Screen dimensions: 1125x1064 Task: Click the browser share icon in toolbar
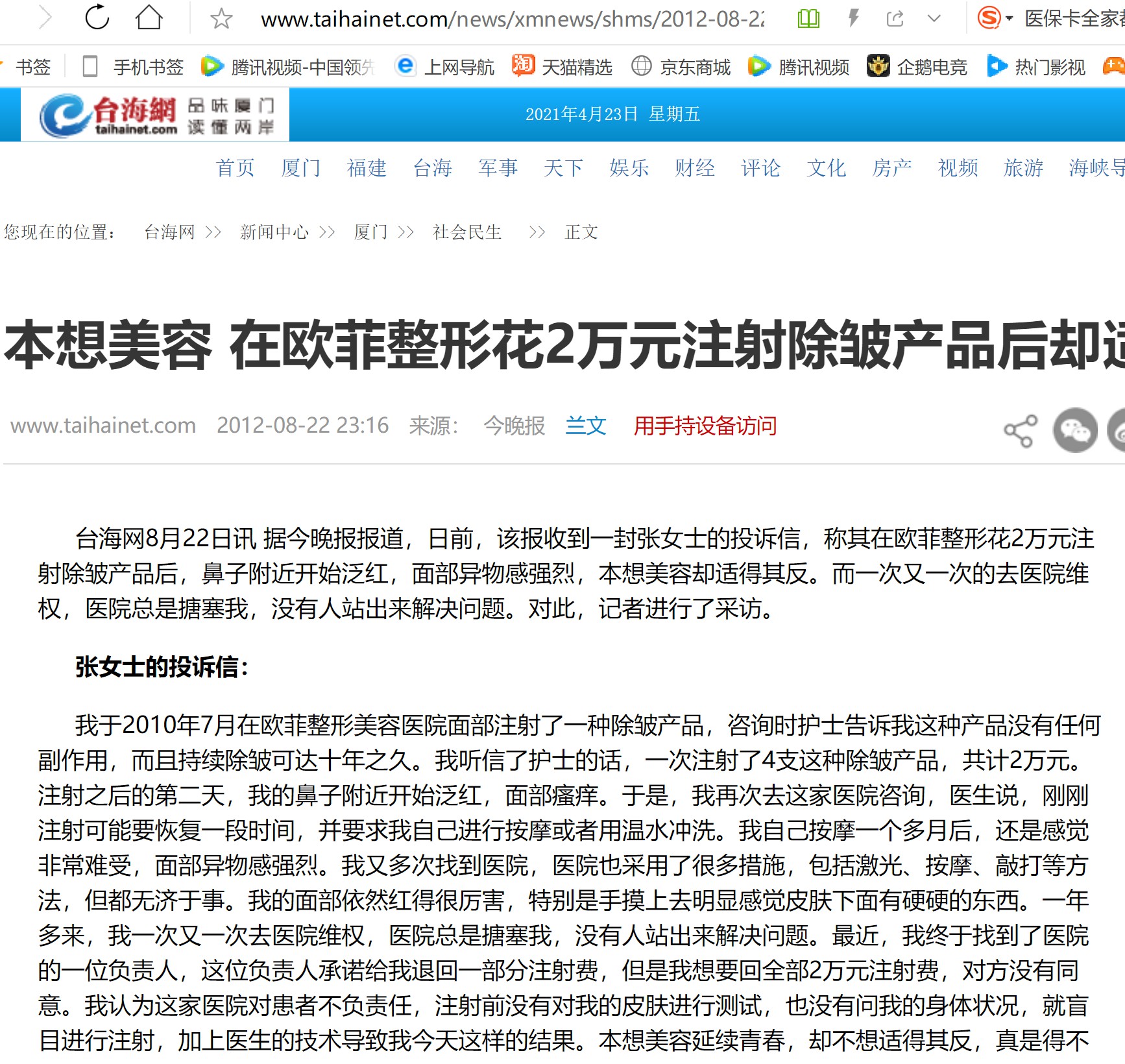895,18
